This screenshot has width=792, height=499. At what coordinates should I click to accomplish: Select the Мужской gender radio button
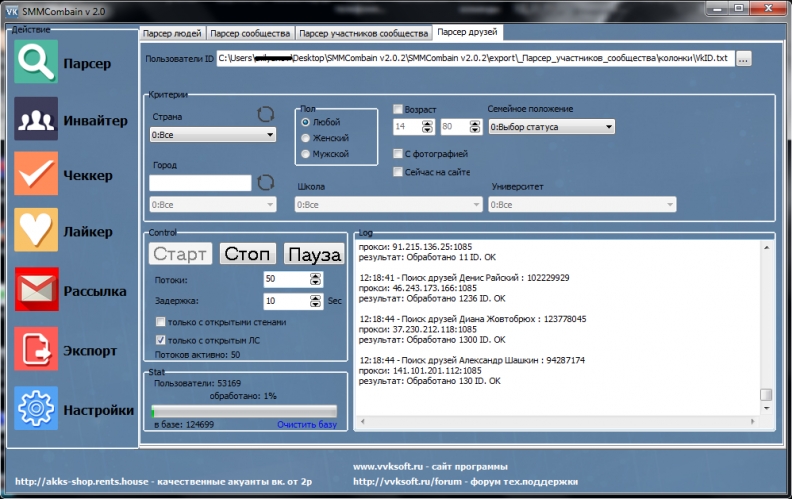coord(305,154)
